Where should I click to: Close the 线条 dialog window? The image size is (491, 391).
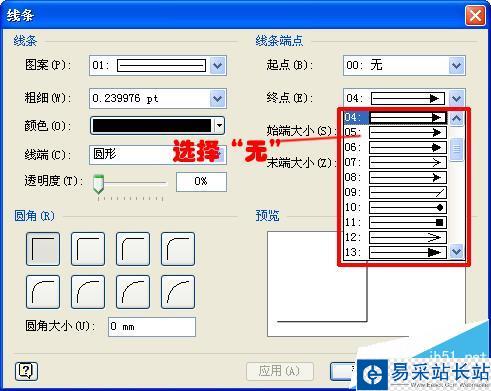tap(475, 15)
